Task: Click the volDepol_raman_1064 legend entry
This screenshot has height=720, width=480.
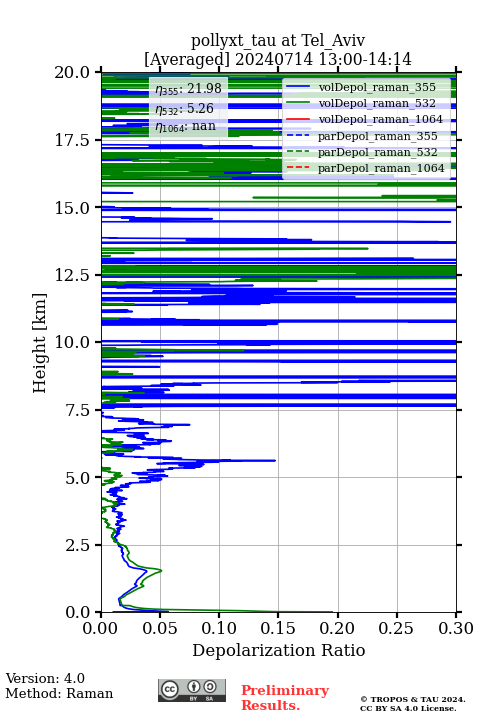Action: point(365,119)
